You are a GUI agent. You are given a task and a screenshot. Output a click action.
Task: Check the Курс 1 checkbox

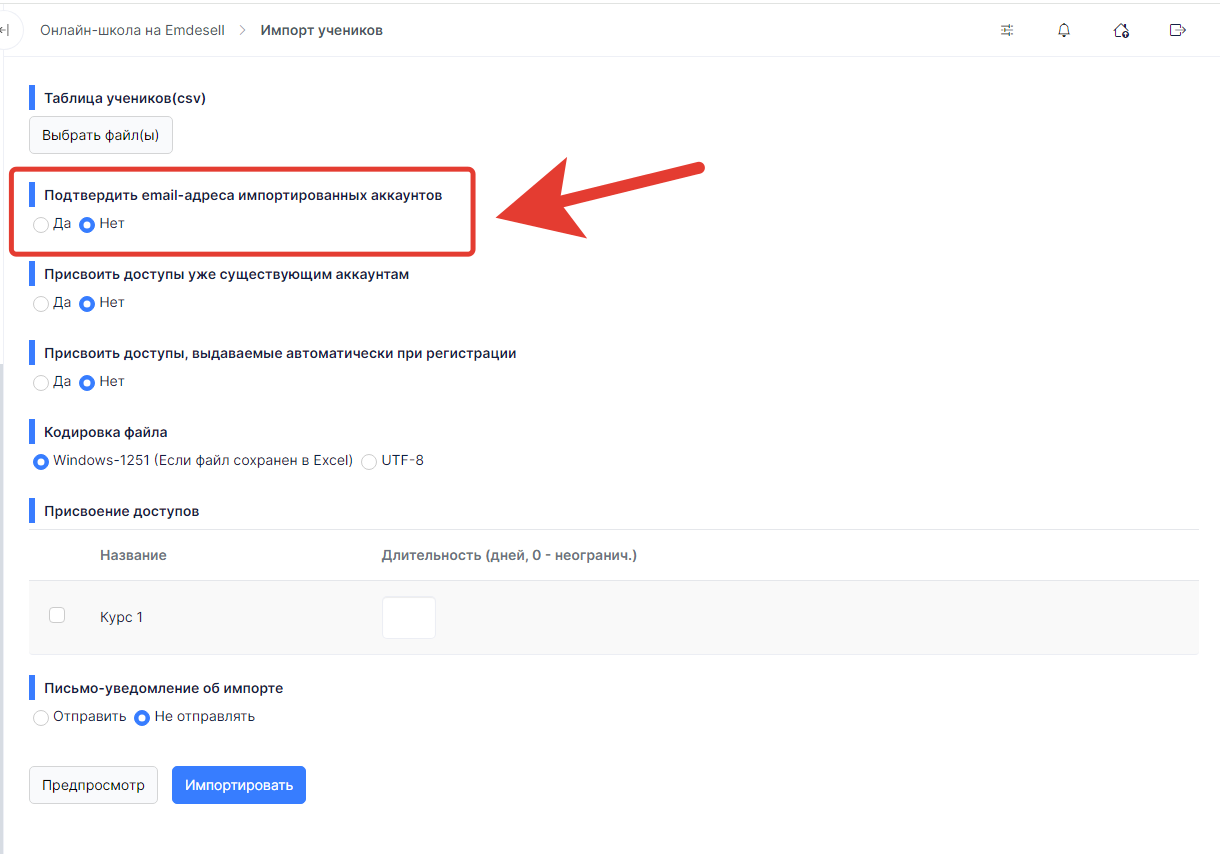[57, 615]
